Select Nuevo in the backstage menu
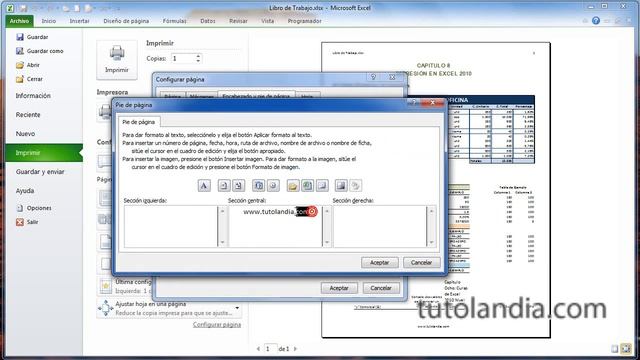Viewport: 640px width, 360px height. tap(25, 133)
